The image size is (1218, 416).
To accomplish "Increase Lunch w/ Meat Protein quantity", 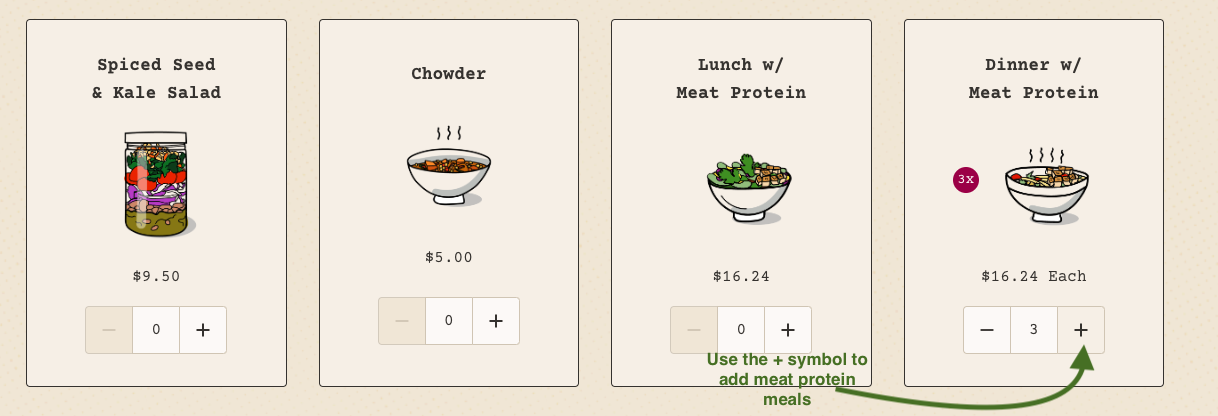I will coord(788,330).
